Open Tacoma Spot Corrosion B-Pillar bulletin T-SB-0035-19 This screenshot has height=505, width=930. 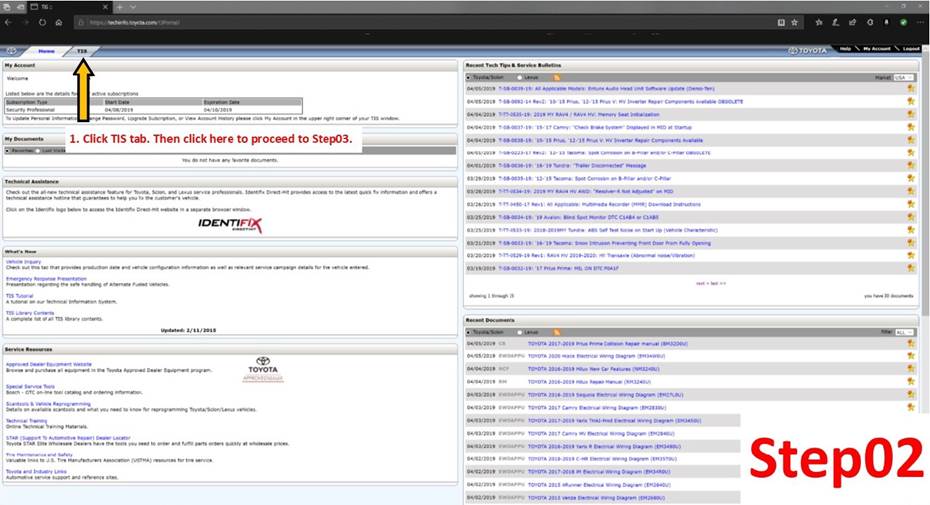pos(584,179)
